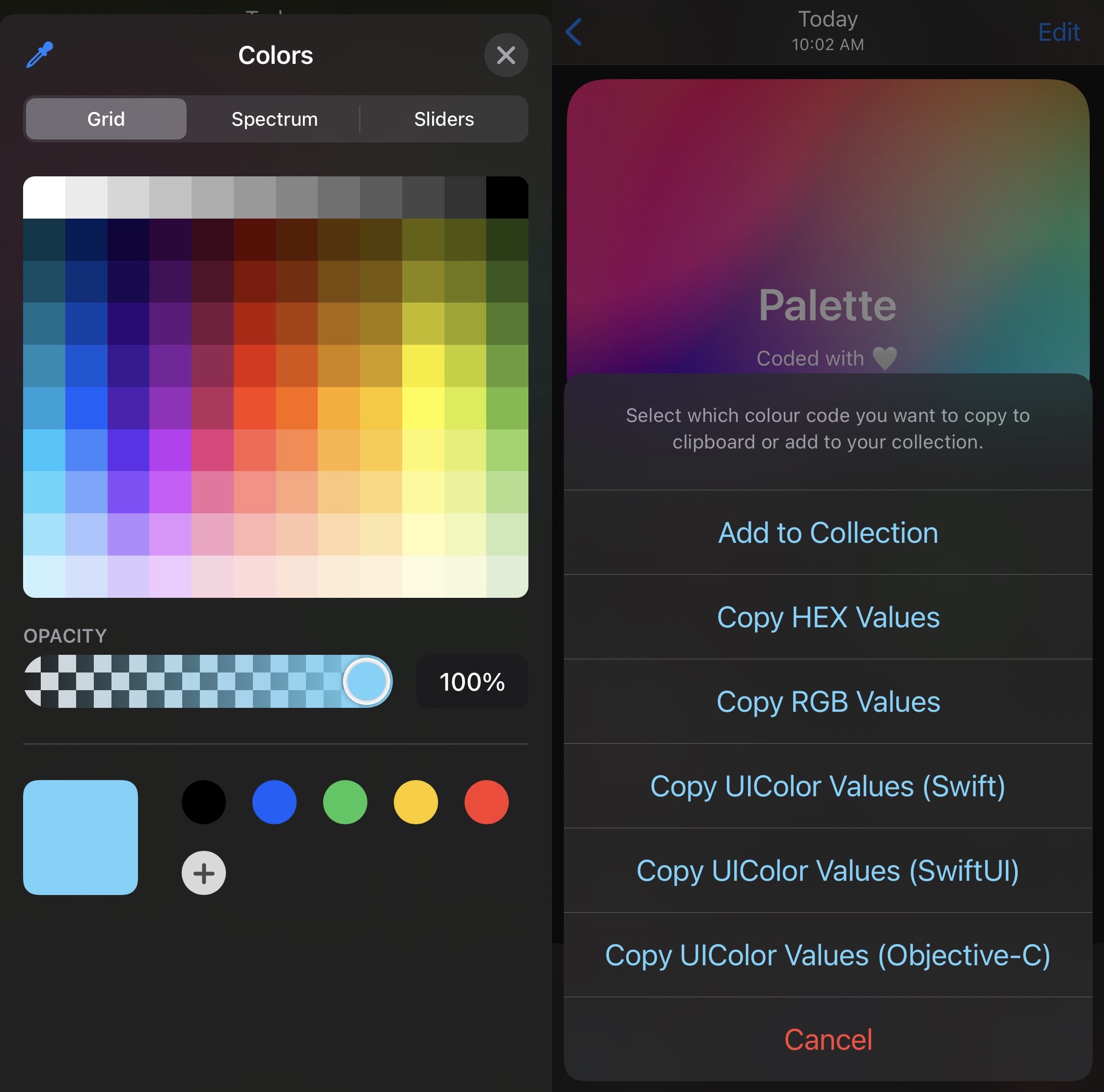Select Copy UIColor Values Swift option

[828, 783]
